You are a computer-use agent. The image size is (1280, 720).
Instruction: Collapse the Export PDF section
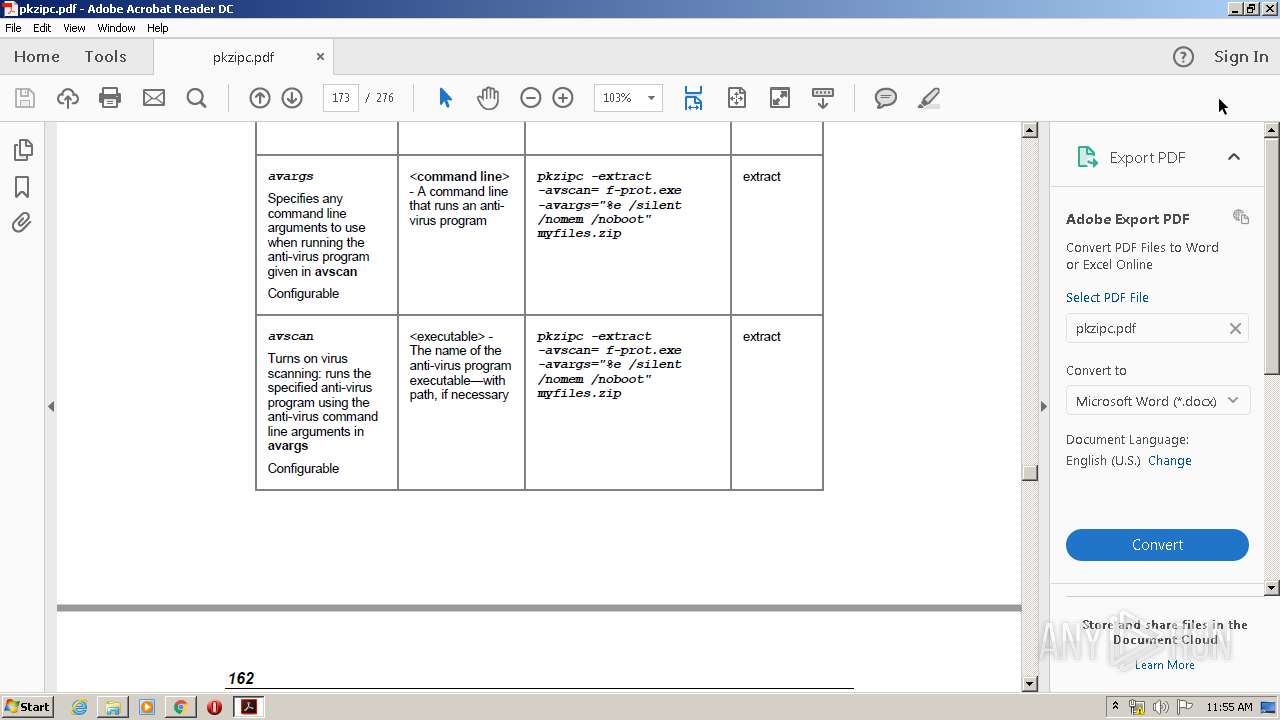(1234, 157)
